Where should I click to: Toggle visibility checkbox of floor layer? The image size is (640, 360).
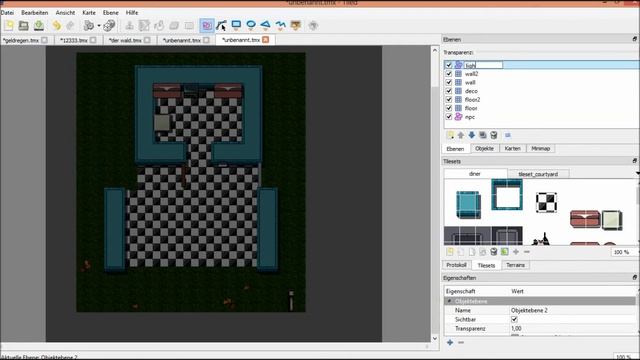[449, 108]
